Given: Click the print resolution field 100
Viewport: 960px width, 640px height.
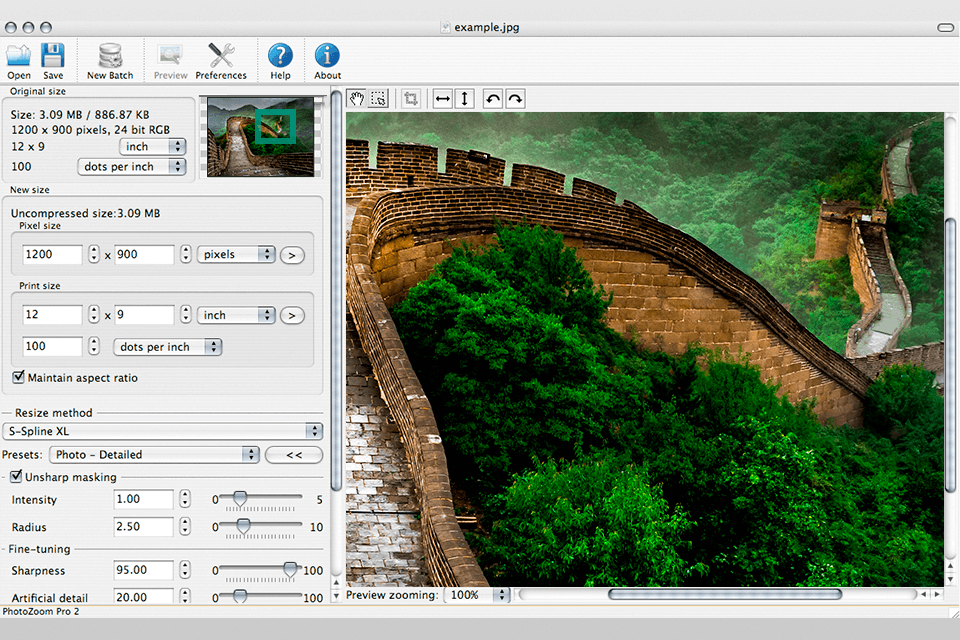Looking at the screenshot, I should pyautogui.click(x=53, y=346).
